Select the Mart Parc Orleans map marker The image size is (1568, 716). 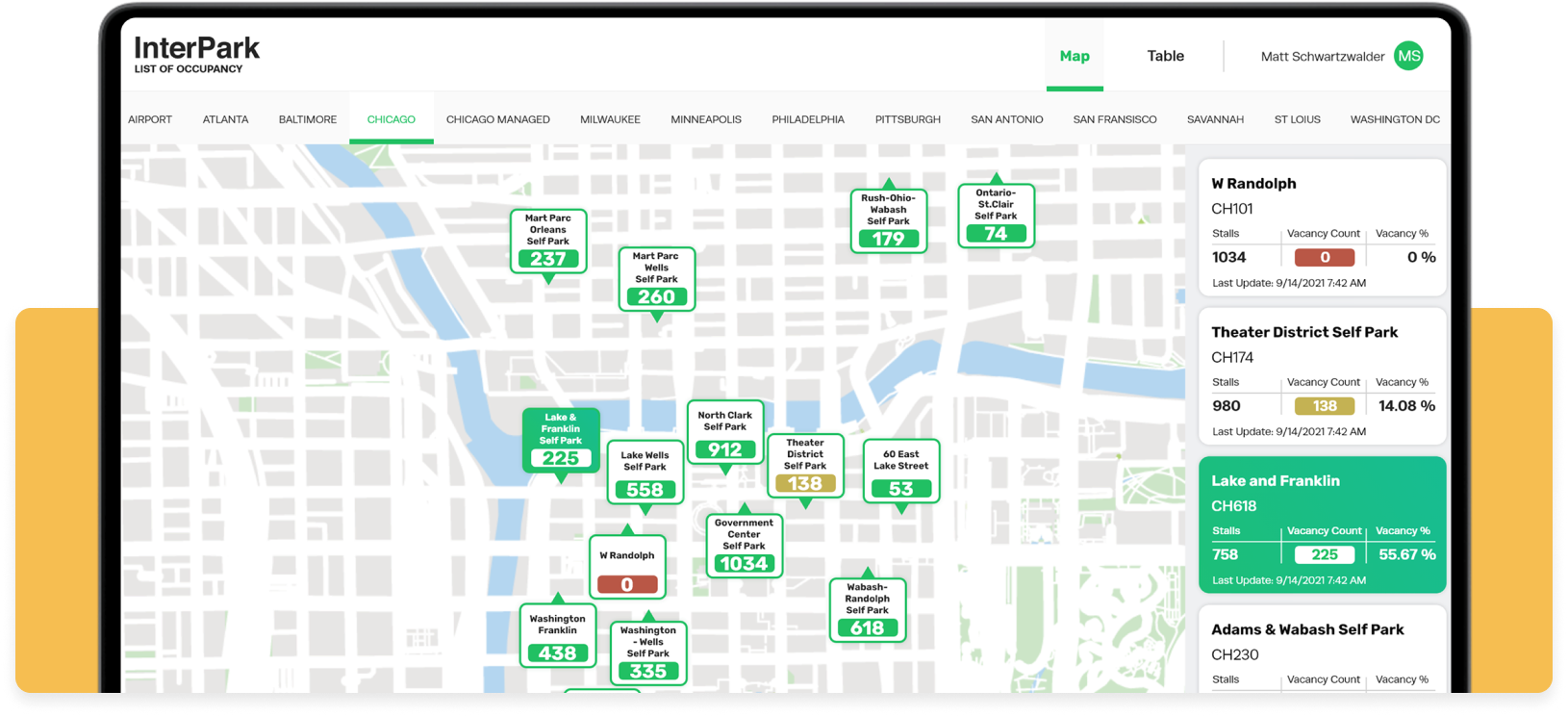(547, 242)
